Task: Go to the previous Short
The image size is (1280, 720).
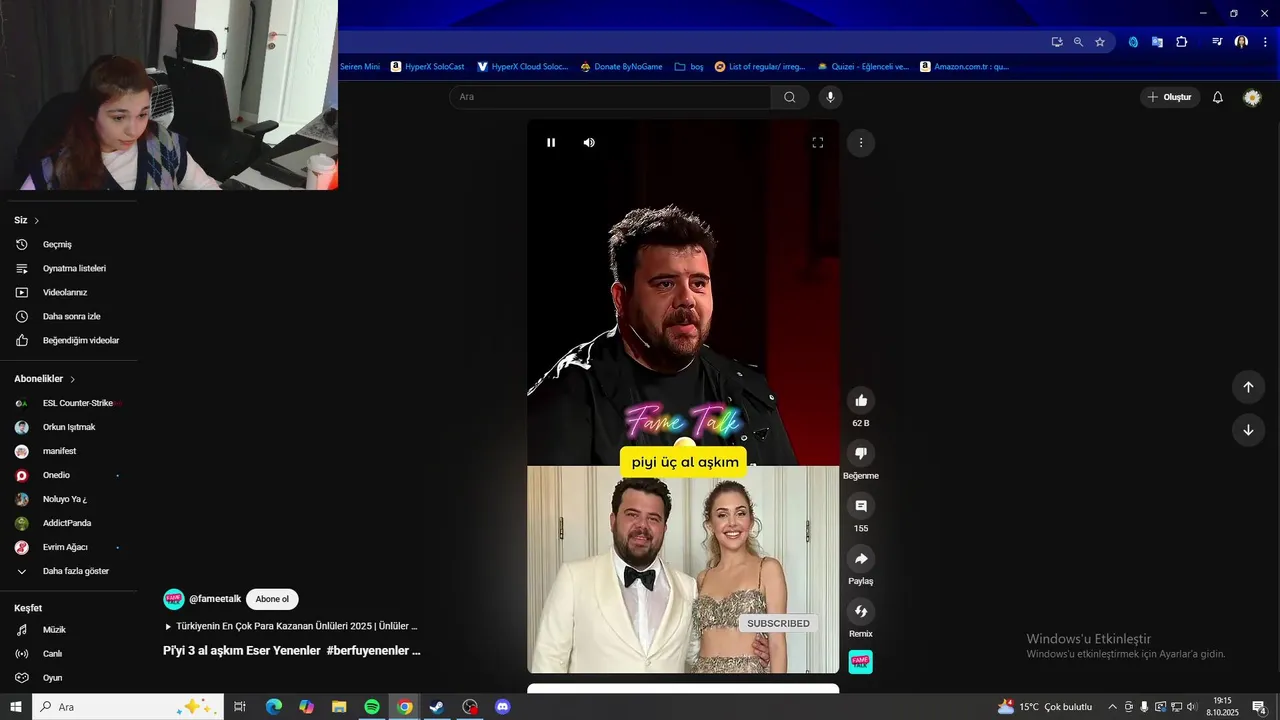Action: pos(1248,387)
